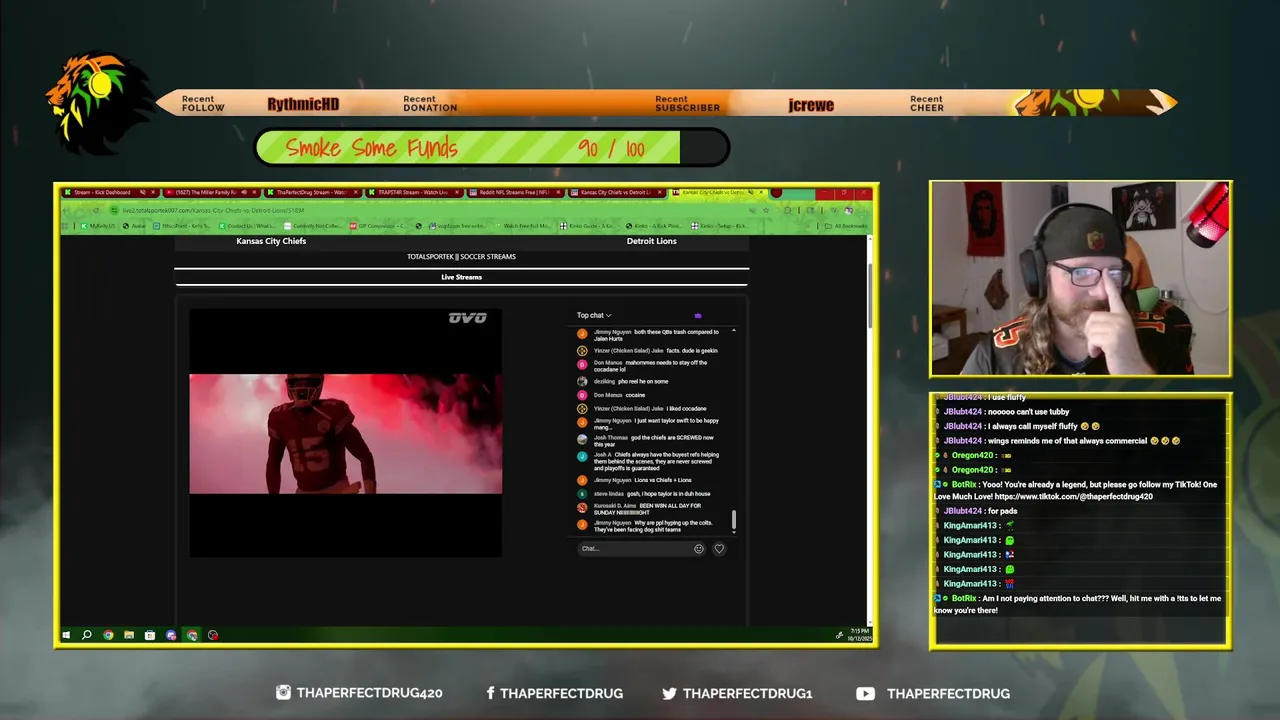The height and width of the screenshot is (720, 1280).
Task: Expand the Top chat dropdown
Action: coord(594,315)
